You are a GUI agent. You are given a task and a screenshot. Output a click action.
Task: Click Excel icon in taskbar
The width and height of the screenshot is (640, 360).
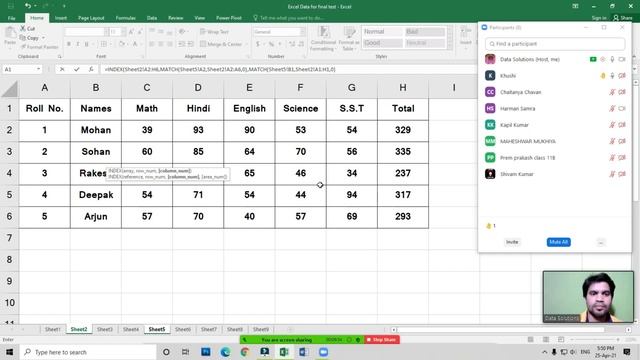pyautogui.click(x=284, y=352)
